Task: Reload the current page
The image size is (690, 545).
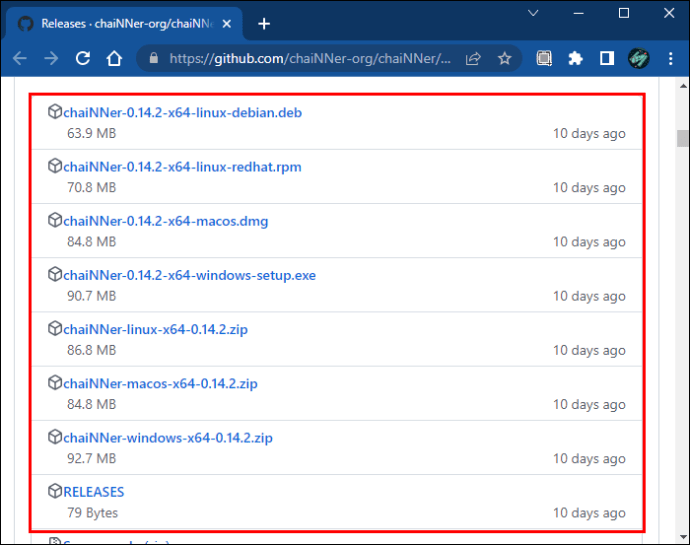Action: click(83, 58)
